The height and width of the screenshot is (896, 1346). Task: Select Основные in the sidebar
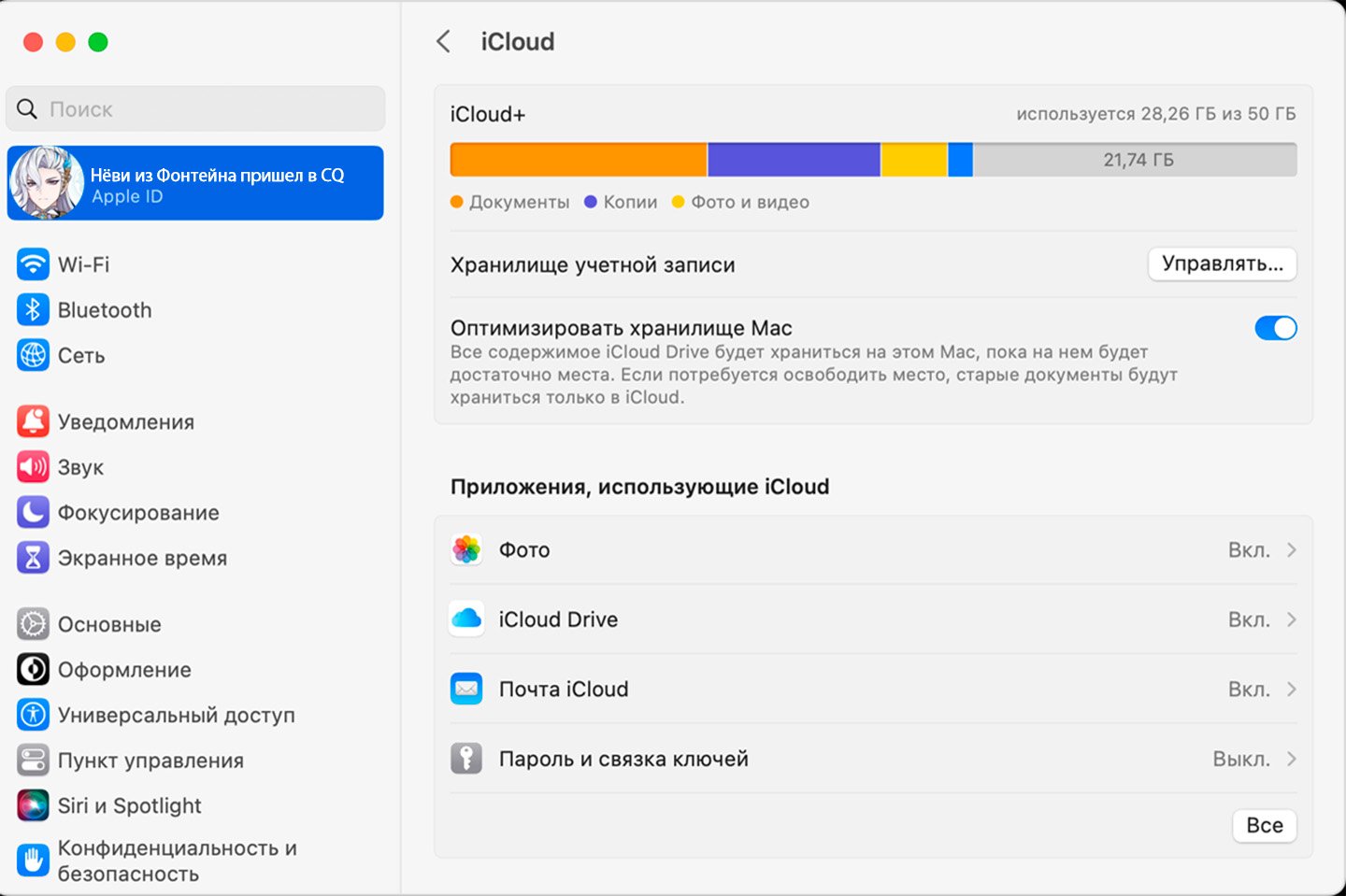tap(109, 624)
